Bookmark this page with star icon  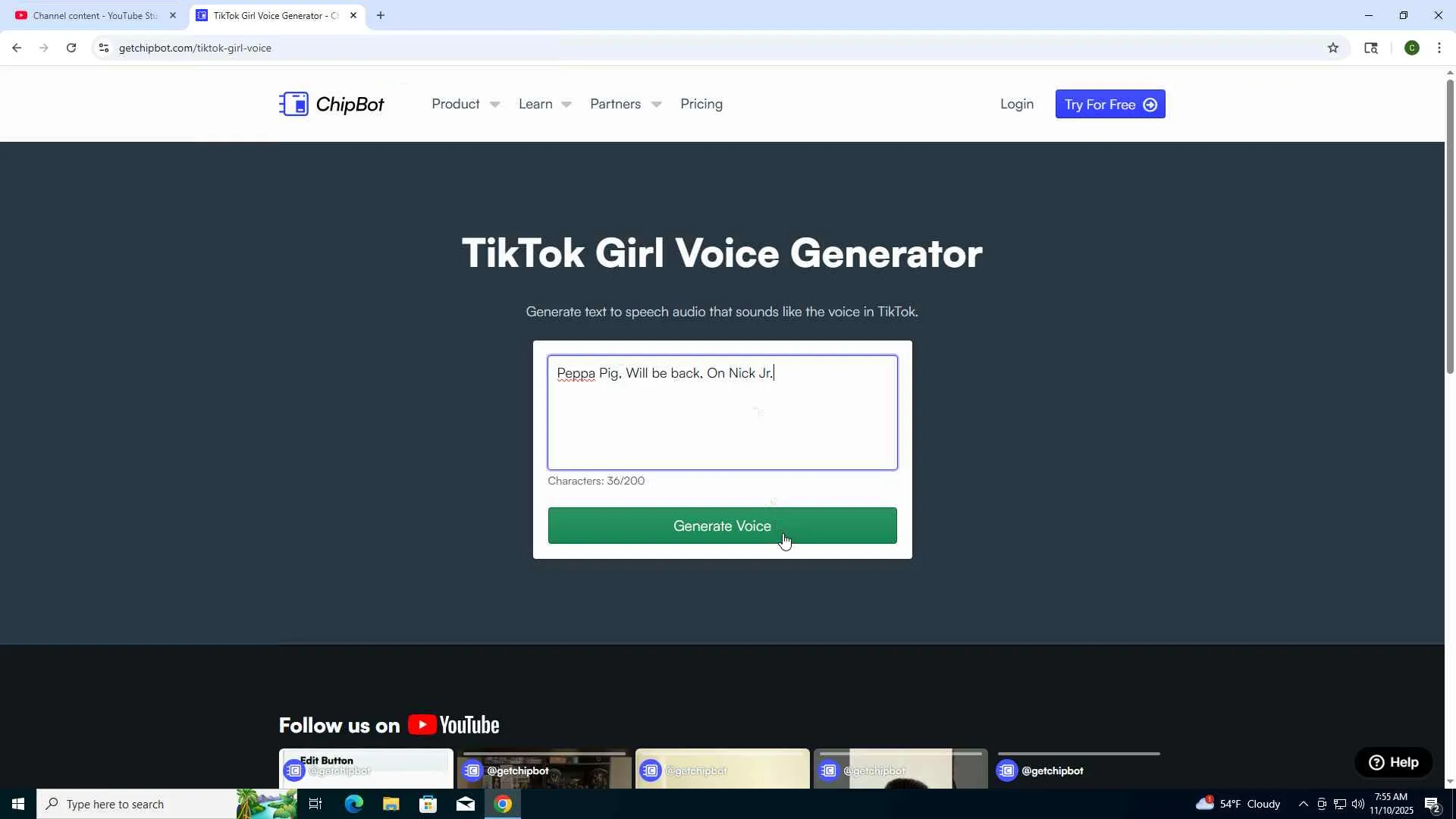pyautogui.click(x=1333, y=48)
